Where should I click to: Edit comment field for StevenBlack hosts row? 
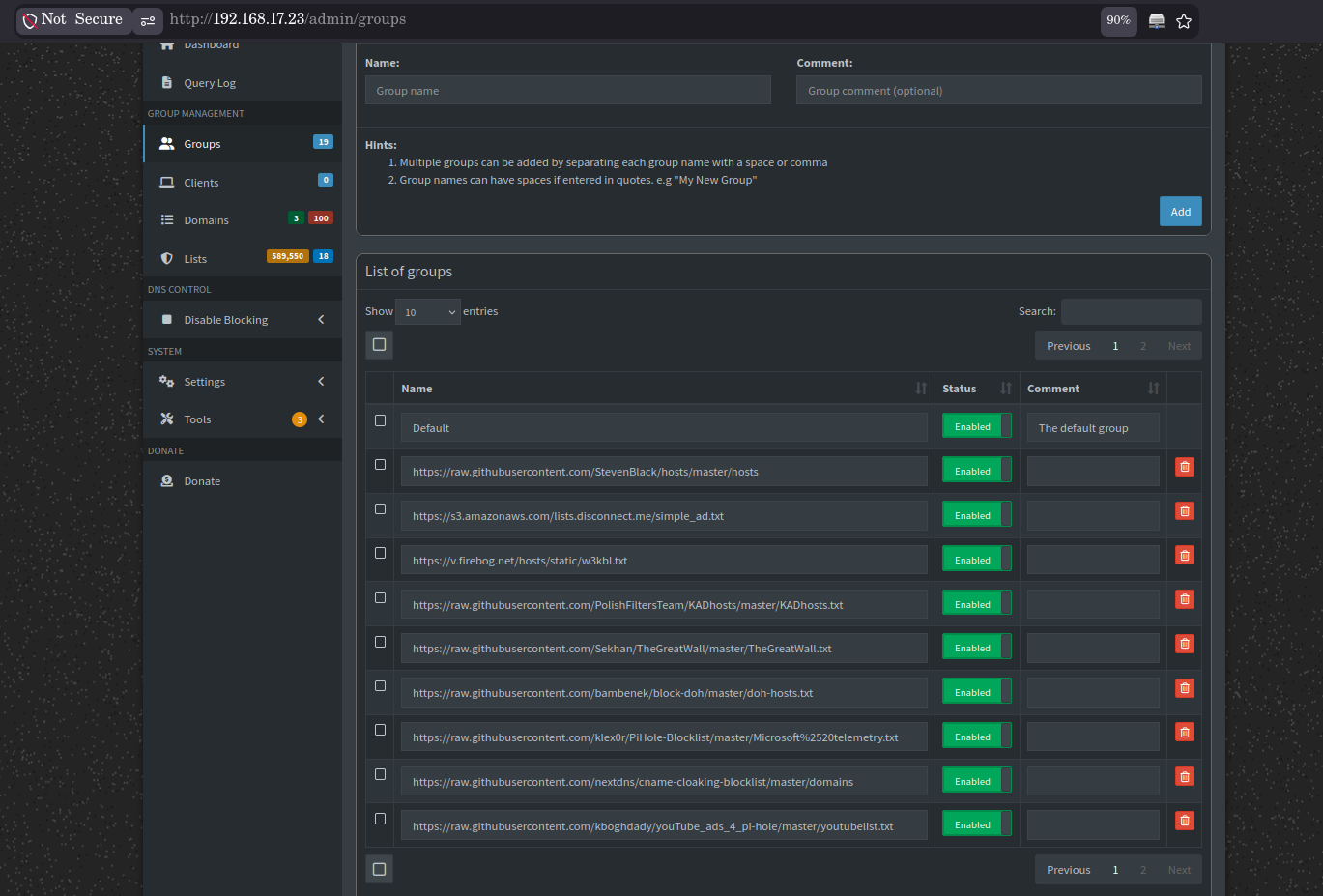click(1093, 472)
